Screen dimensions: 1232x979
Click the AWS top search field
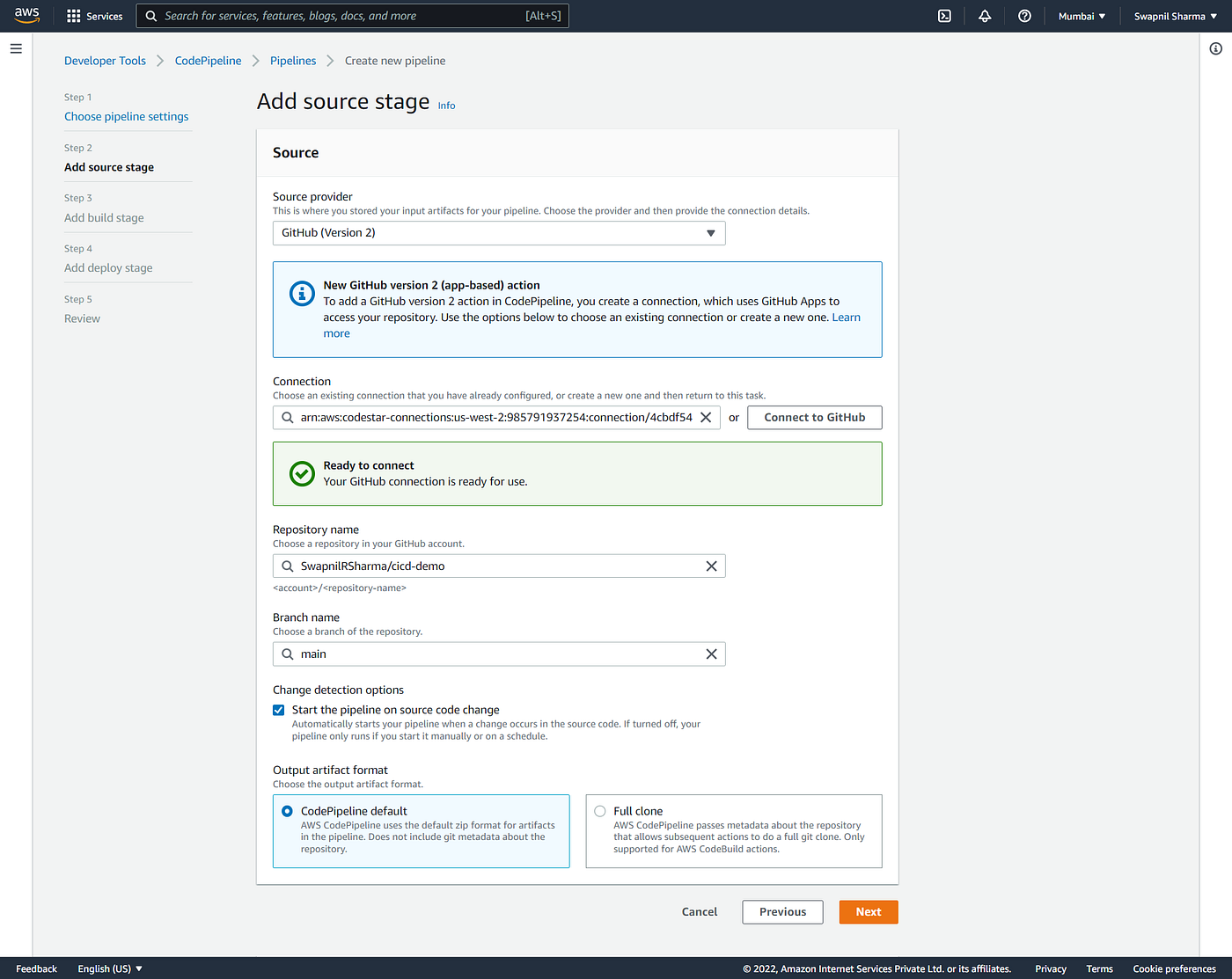(352, 16)
